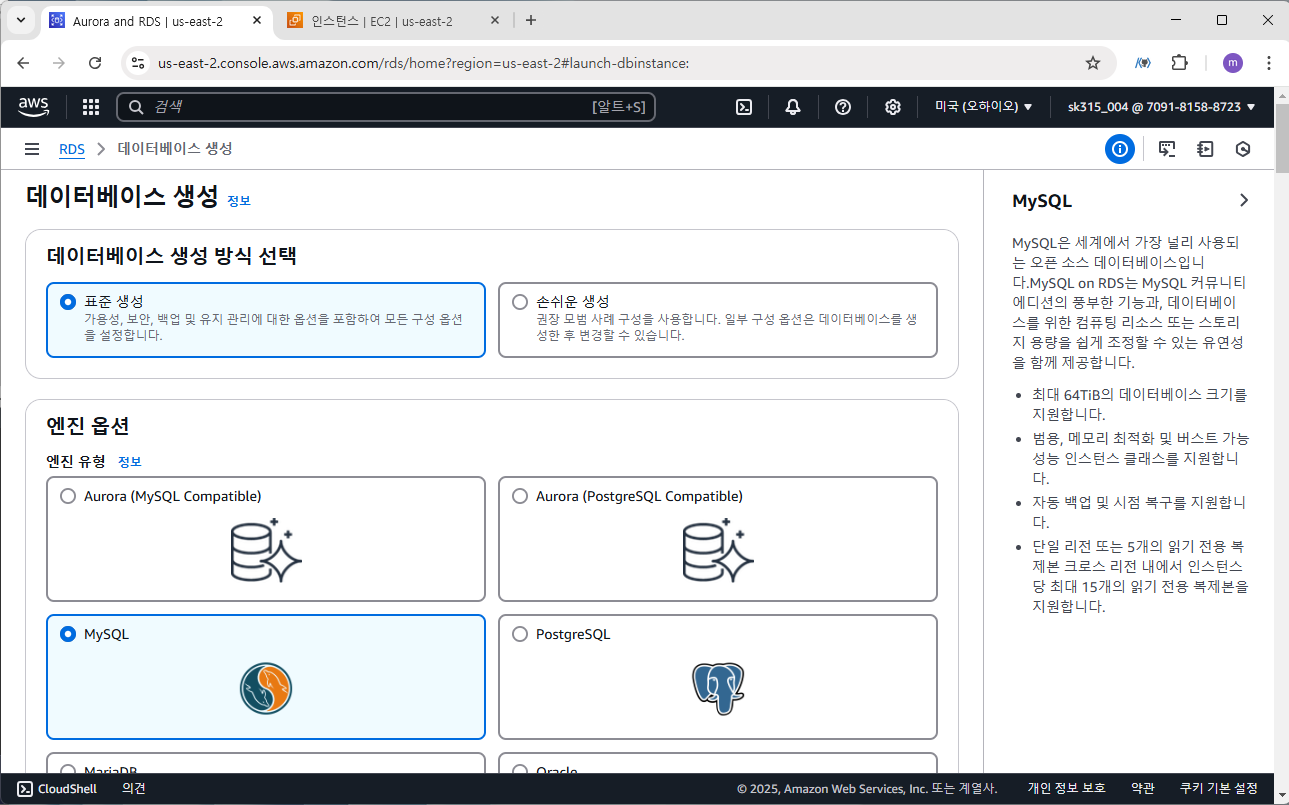Click the browser address bar URL
Viewport: 1289px width, 805px height.
pos(423,63)
